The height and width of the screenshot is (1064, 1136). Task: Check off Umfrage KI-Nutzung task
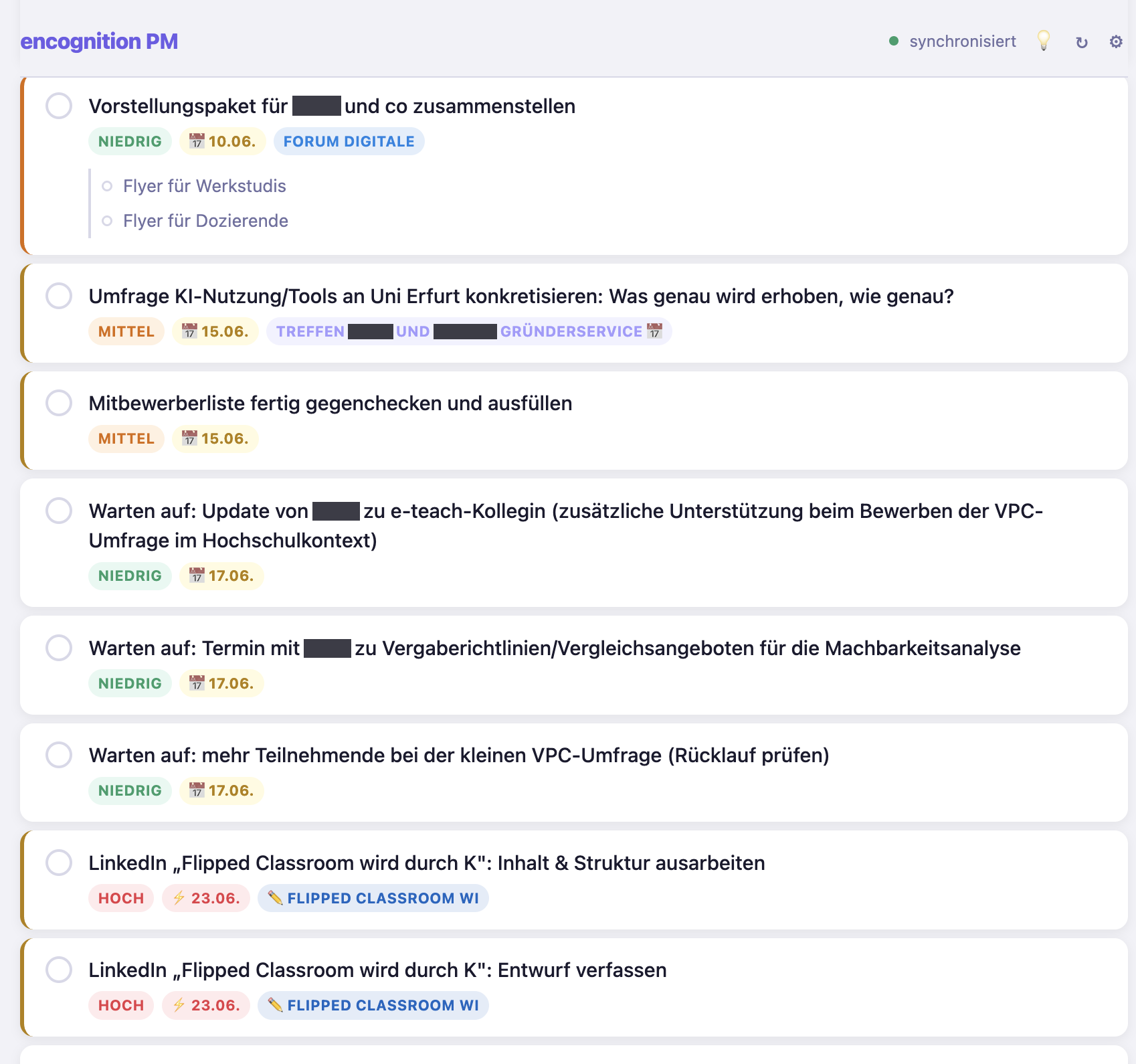point(59,296)
